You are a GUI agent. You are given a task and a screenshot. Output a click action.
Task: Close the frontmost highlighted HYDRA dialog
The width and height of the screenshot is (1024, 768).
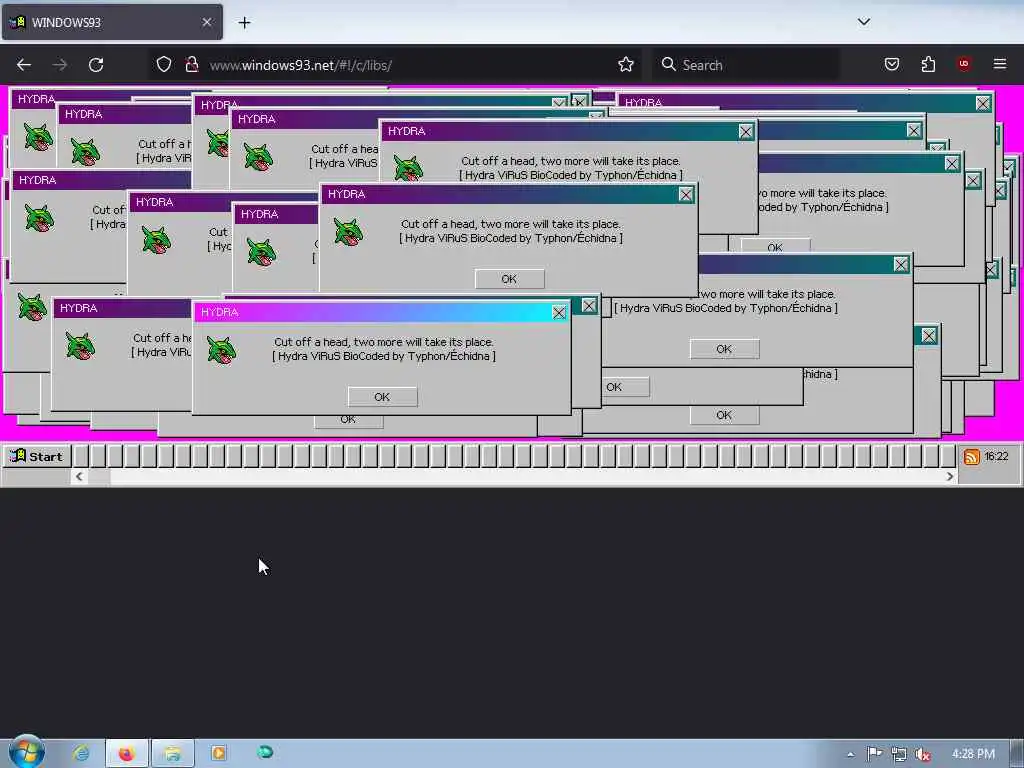559,312
